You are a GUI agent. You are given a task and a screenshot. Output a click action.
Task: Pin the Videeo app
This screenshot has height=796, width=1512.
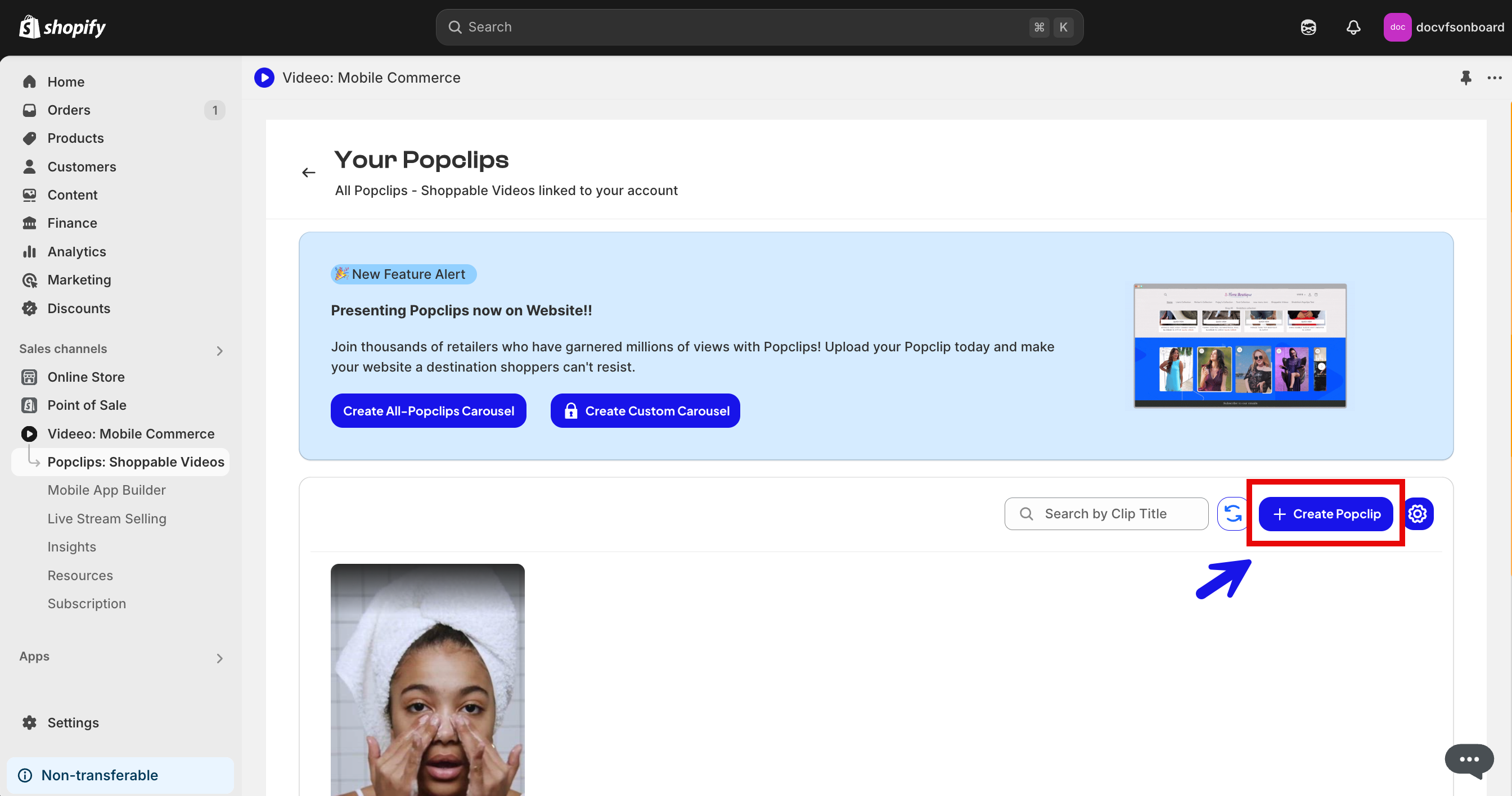[1466, 78]
